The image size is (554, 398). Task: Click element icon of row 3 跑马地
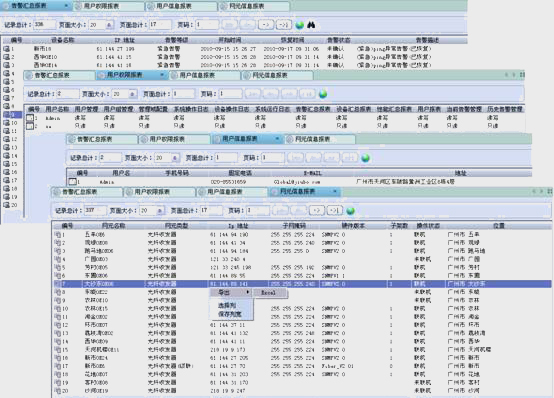(x=58, y=251)
